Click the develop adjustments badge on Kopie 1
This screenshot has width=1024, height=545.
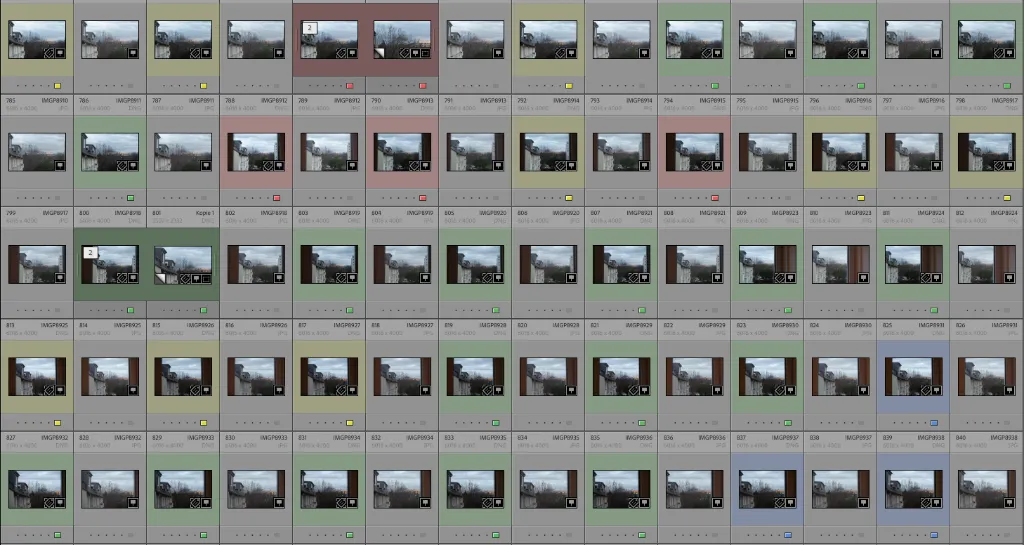[185, 278]
